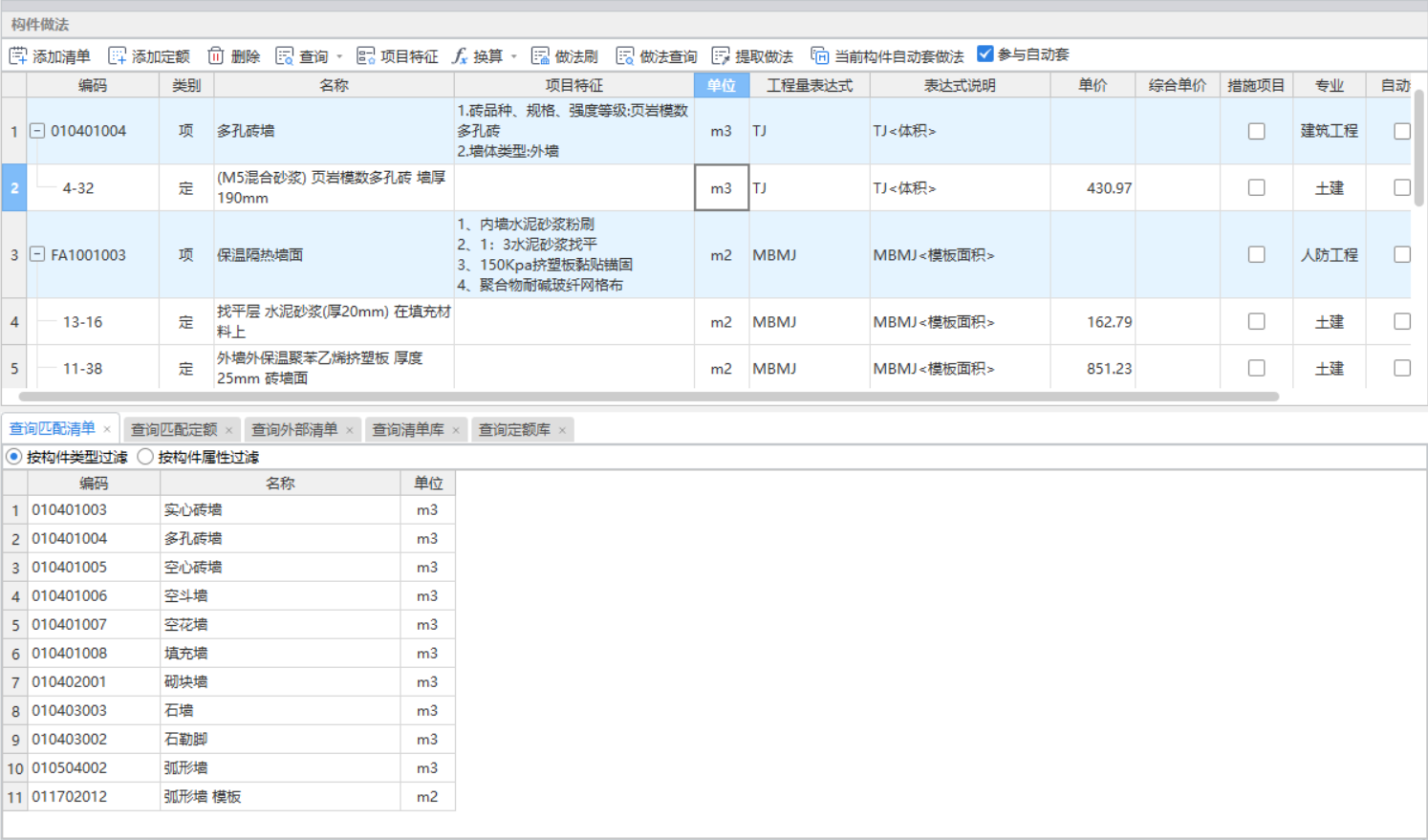Select row 砌块墙 010402001
Image resolution: width=1428 pixels, height=840 pixels.
229,682
